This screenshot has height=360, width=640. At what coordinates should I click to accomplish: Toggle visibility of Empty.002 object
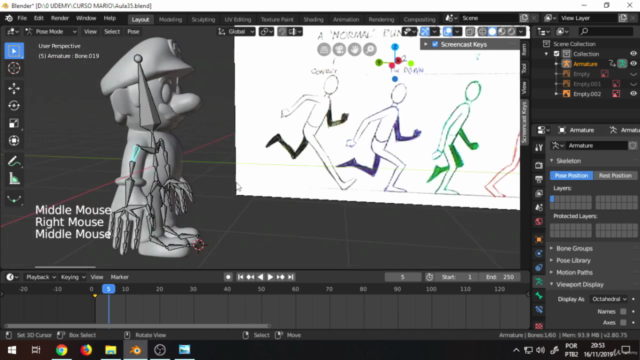(633, 93)
